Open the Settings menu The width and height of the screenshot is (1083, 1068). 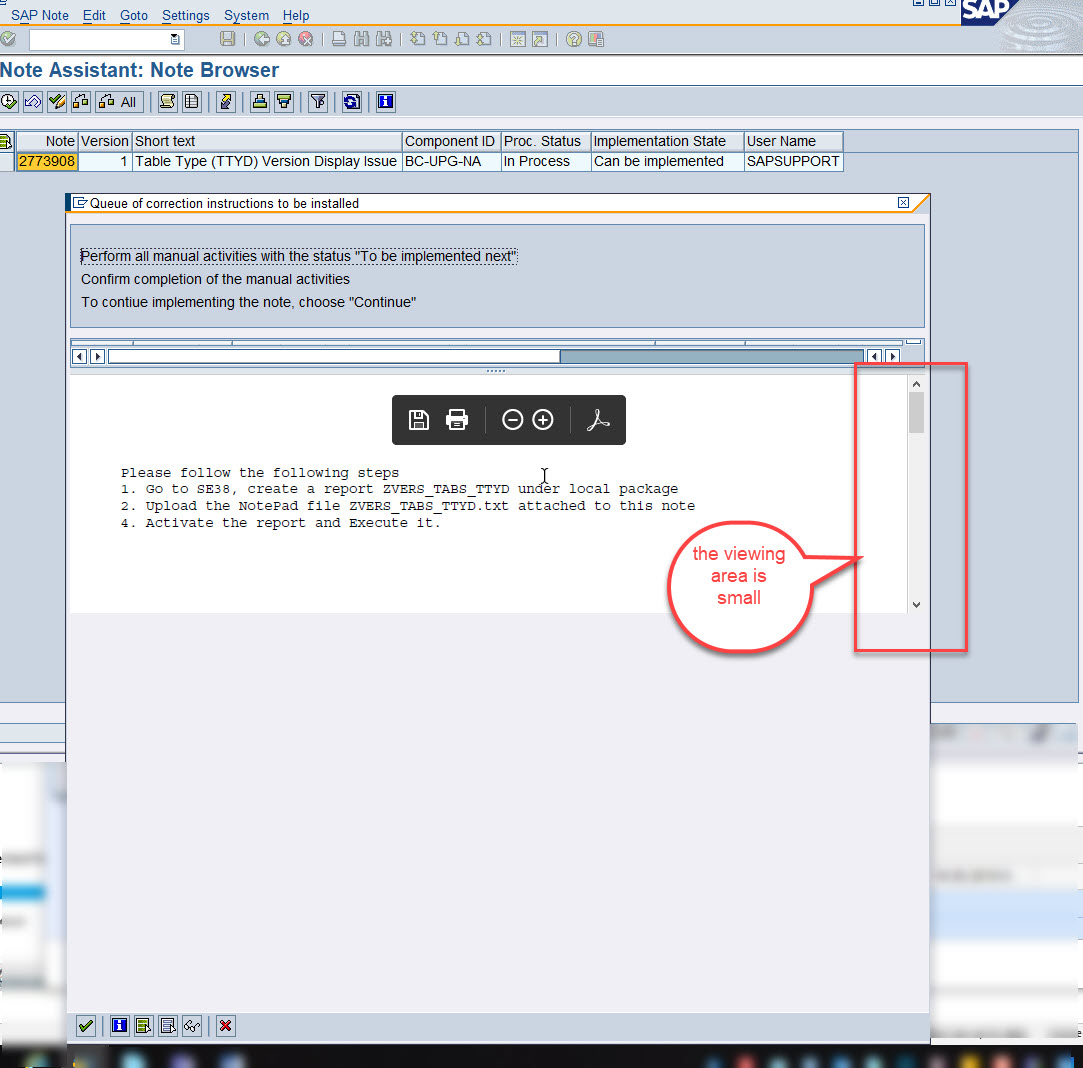pos(185,15)
